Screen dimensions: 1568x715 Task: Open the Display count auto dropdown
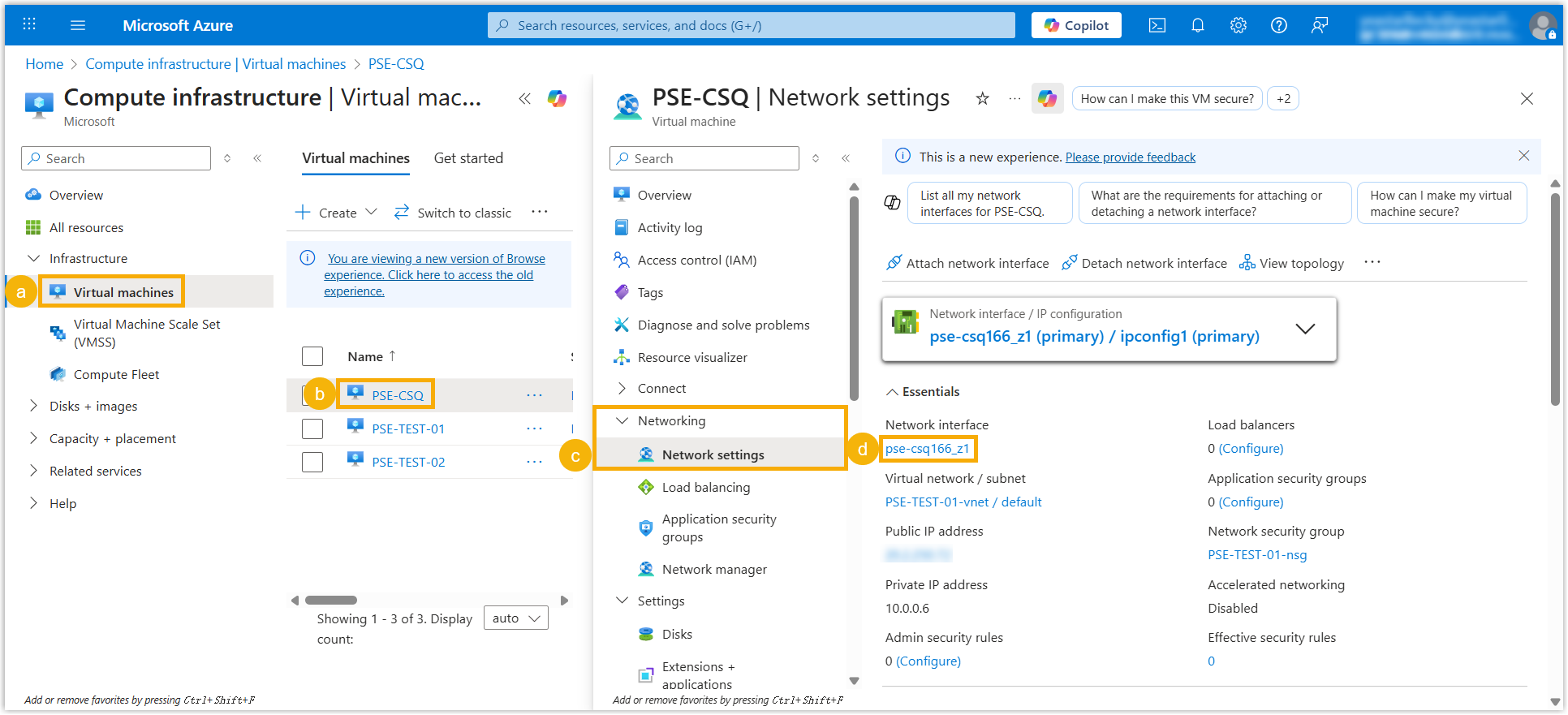[516, 618]
